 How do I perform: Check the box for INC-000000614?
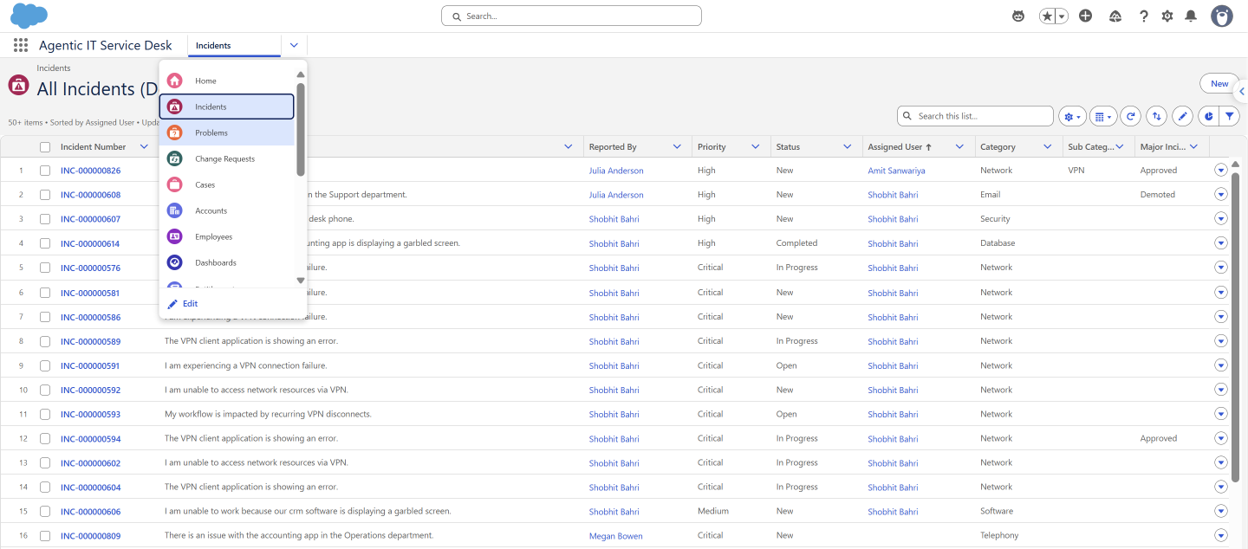pos(45,244)
